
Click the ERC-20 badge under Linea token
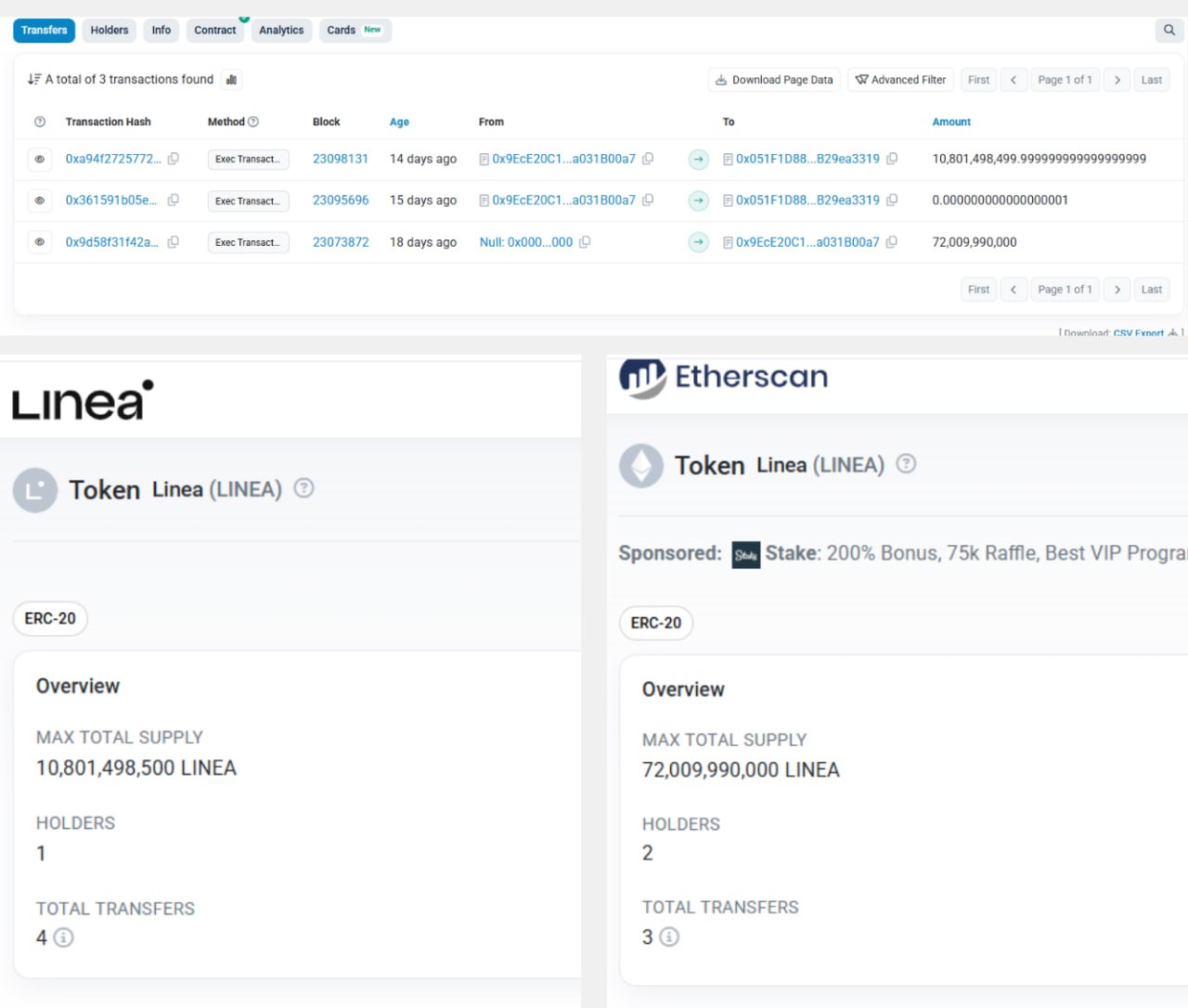point(50,618)
